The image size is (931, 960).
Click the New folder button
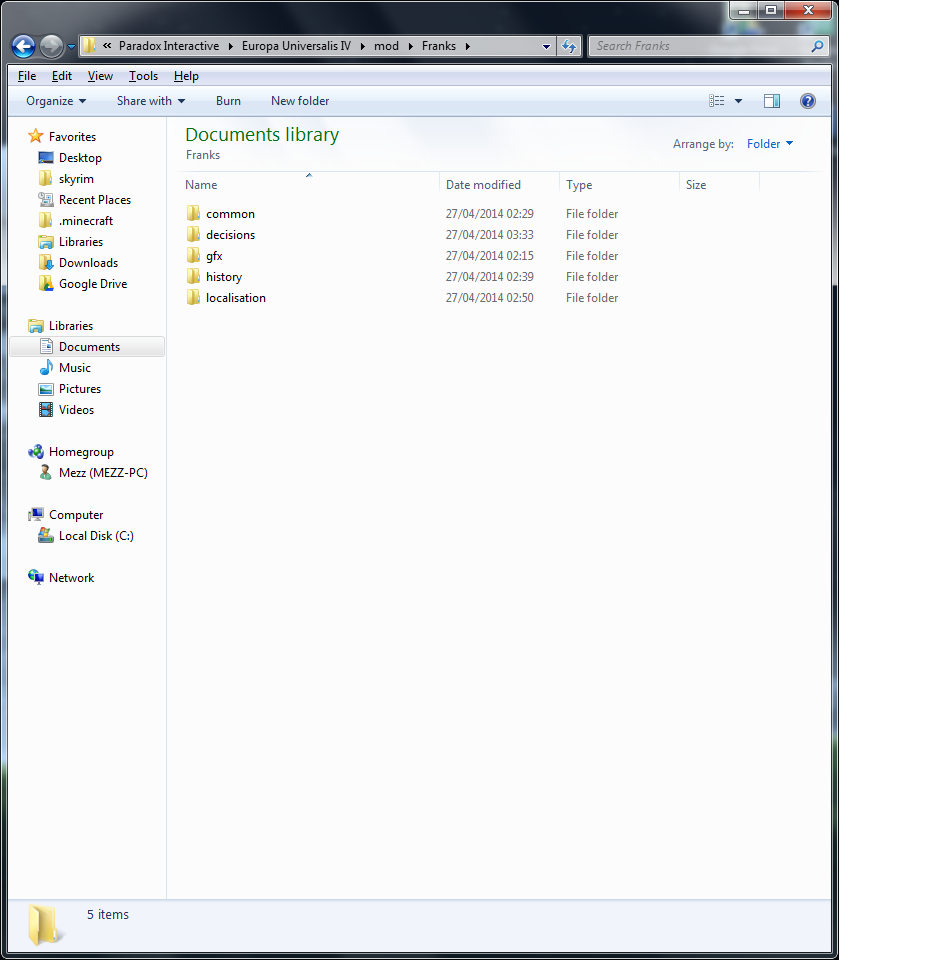(x=300, y=101)
